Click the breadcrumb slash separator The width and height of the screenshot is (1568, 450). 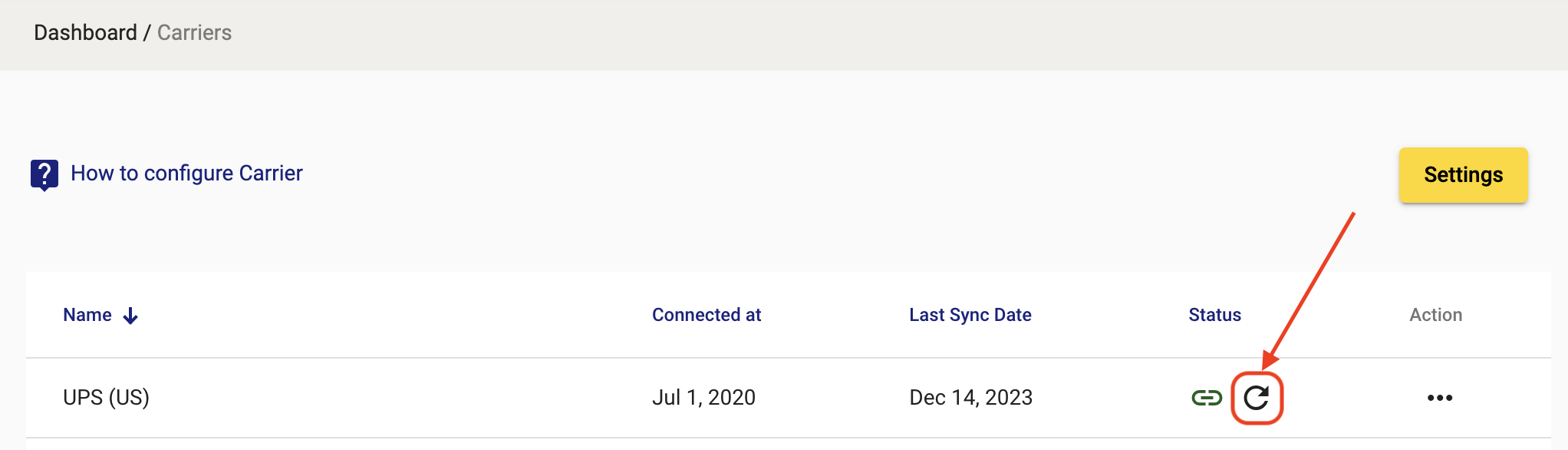pos(147,33)
